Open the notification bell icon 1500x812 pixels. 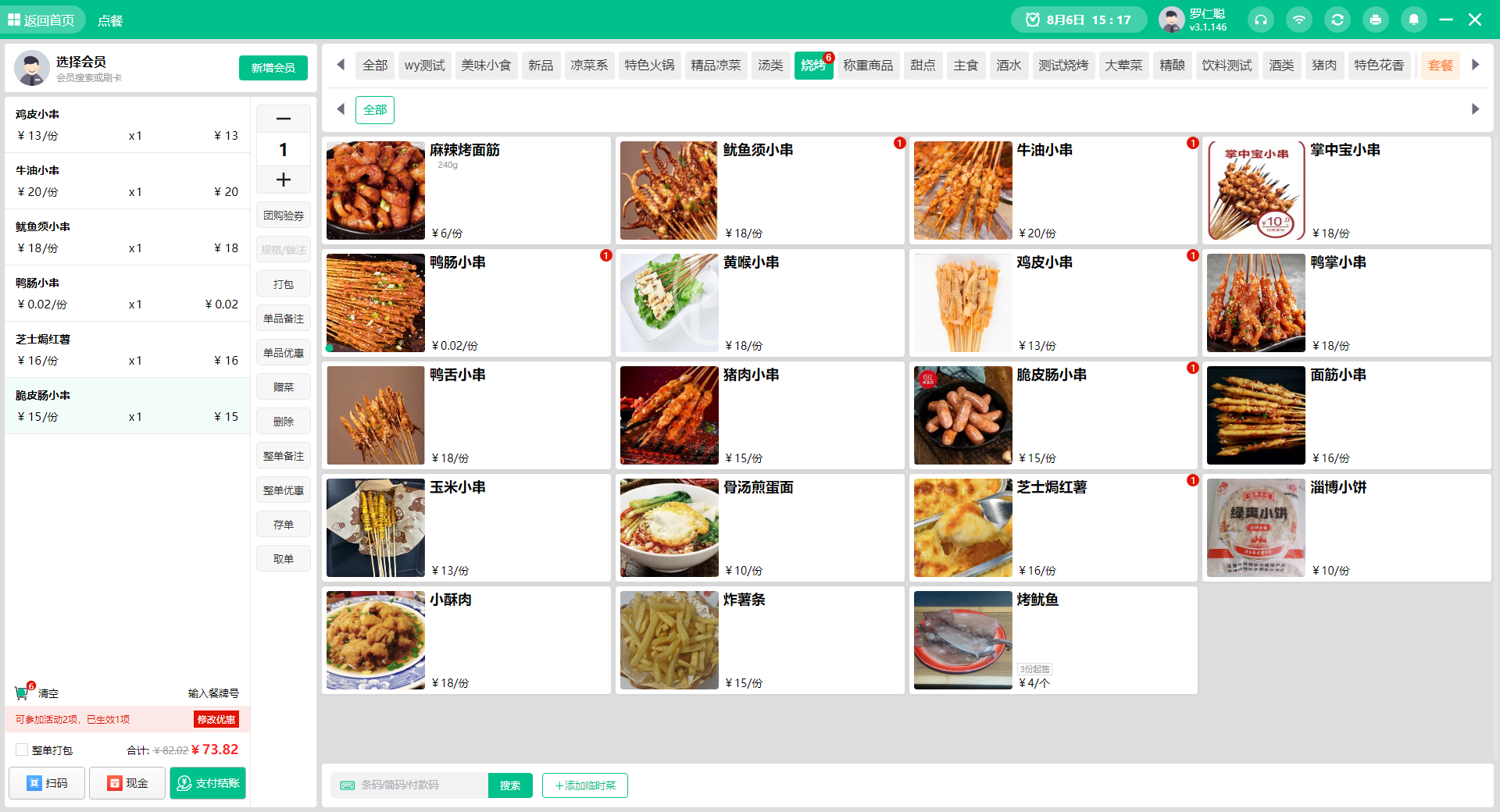(x=1413, y=20)
